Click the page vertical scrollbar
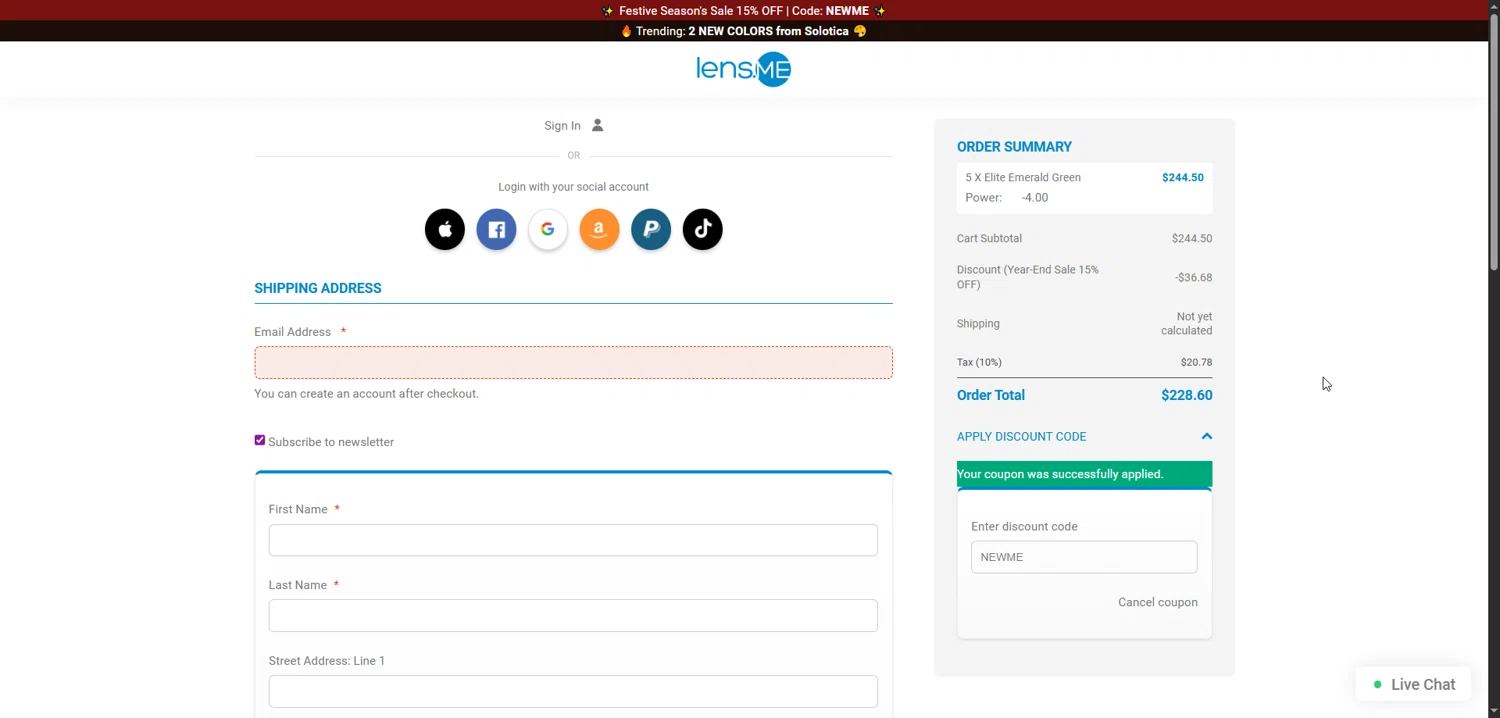Viewport: 1500px width, 718px height. 1494,140
